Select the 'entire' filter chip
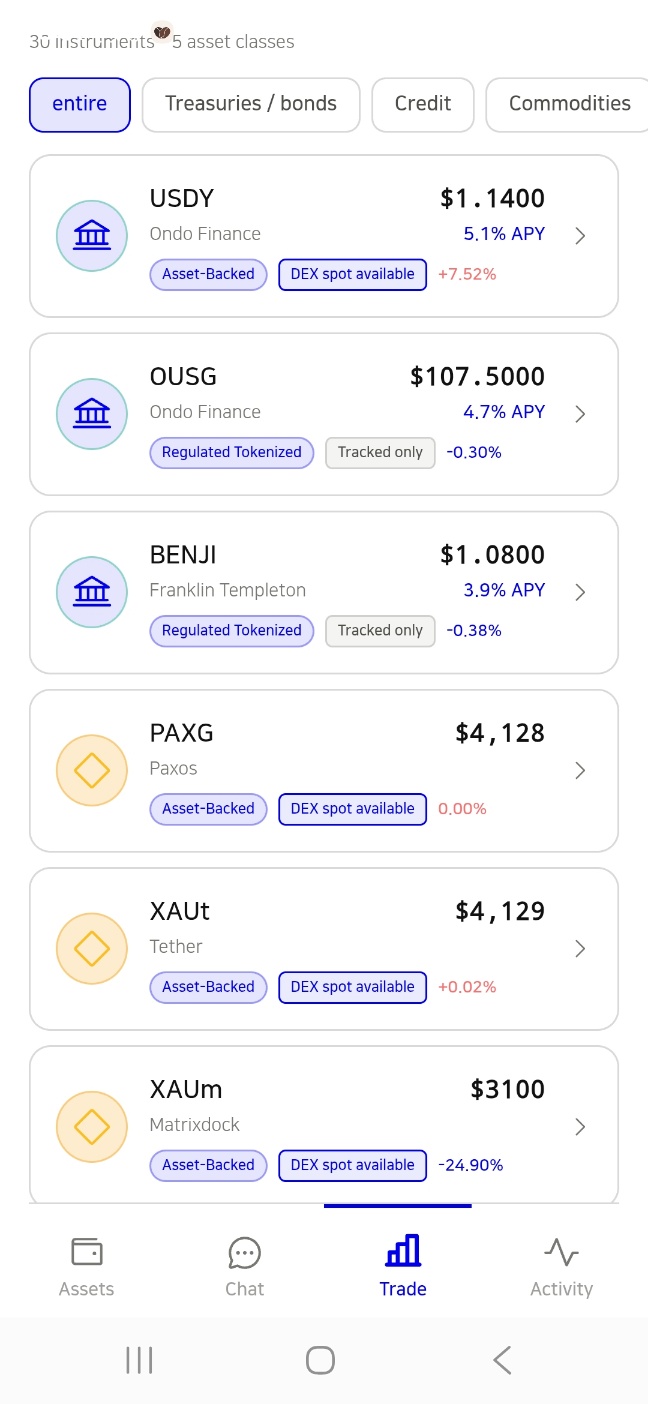The height and width of the screenshot is (1404, 648). coord(80,104)
